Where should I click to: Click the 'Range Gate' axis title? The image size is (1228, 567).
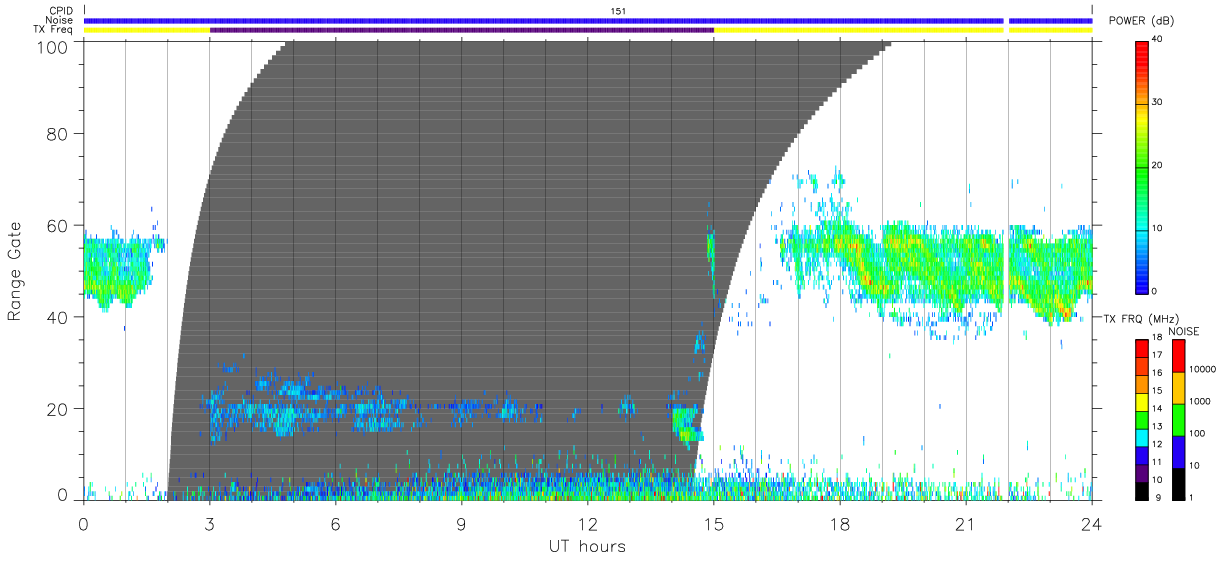point(15,271)
